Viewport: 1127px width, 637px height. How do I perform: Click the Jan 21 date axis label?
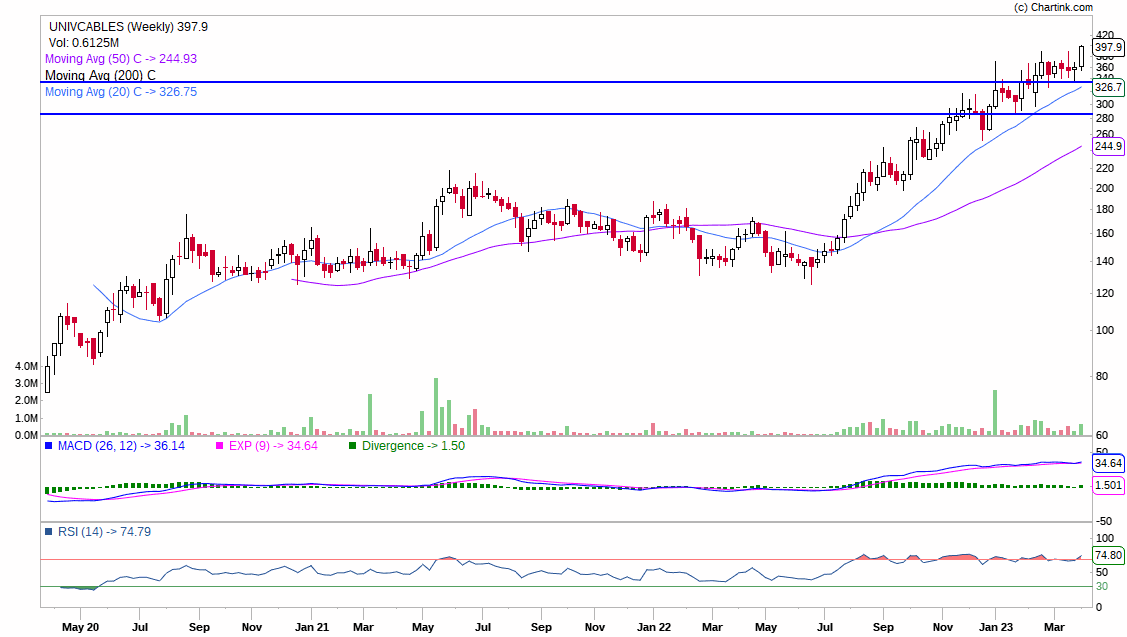312,627
